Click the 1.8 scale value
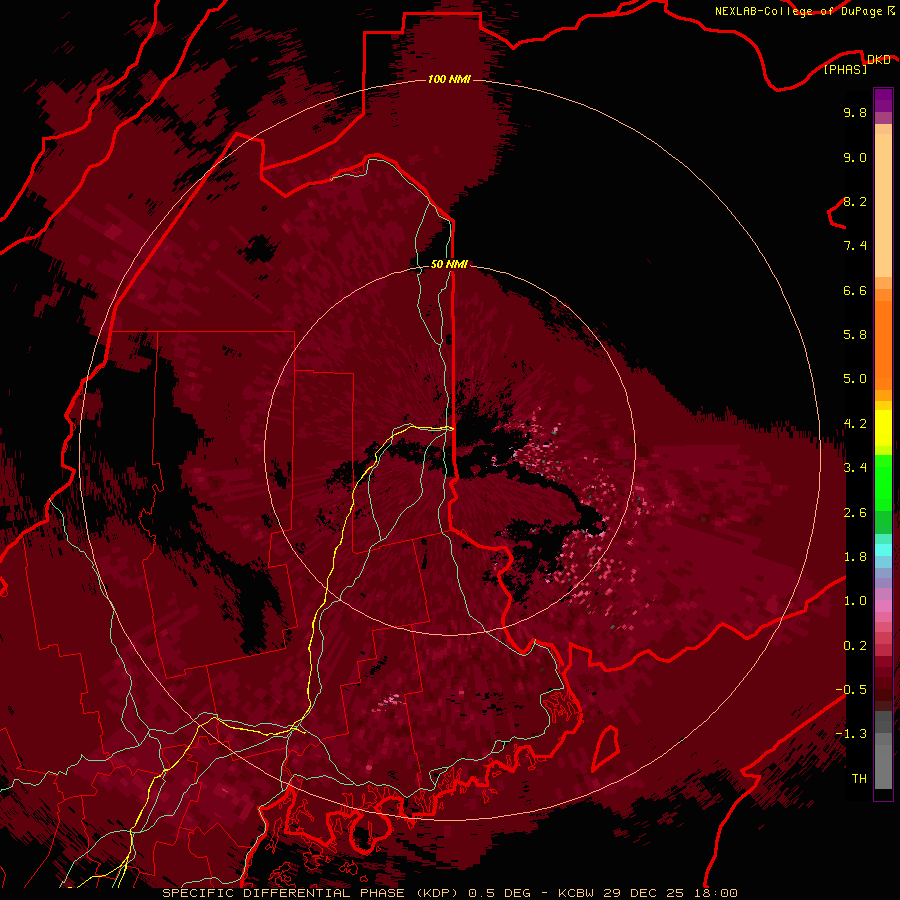900x900 pixels. [x=855, y=557]
